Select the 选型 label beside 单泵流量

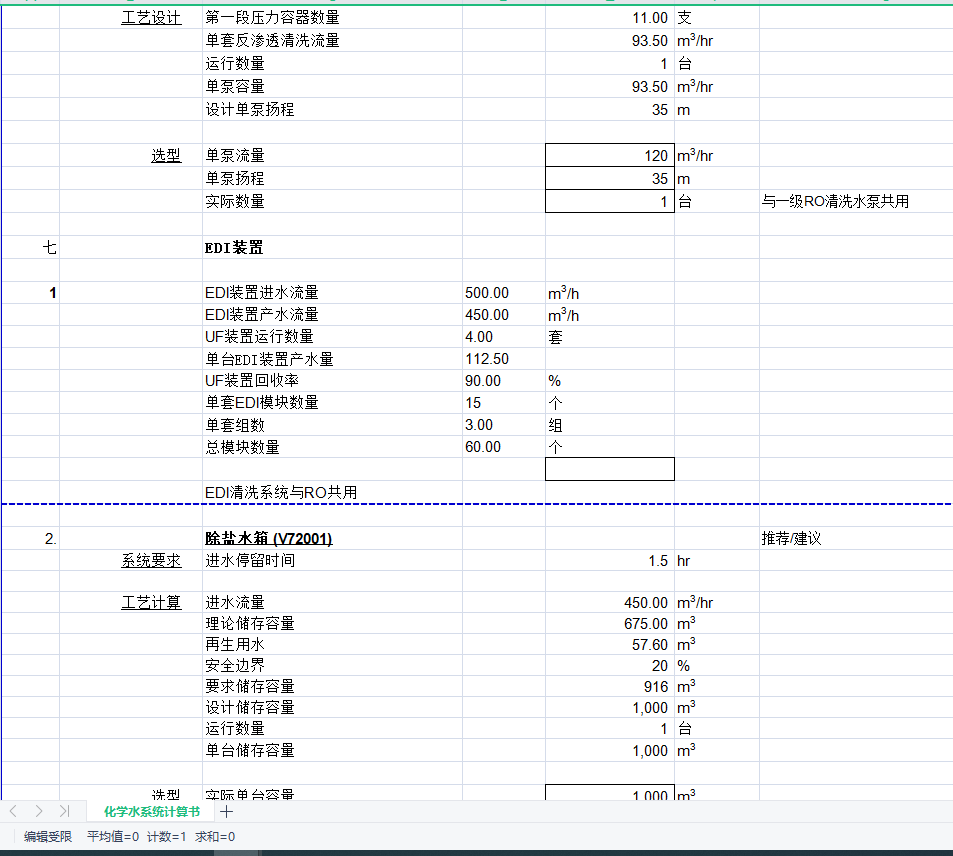[x=131, y=156]
